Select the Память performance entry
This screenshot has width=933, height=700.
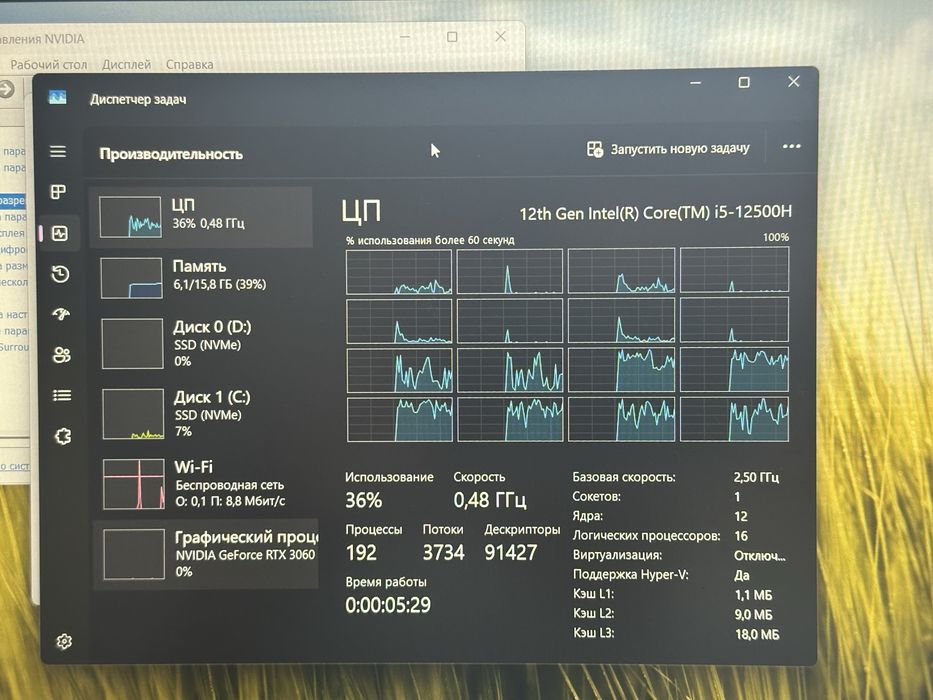[x=202, y=277]
